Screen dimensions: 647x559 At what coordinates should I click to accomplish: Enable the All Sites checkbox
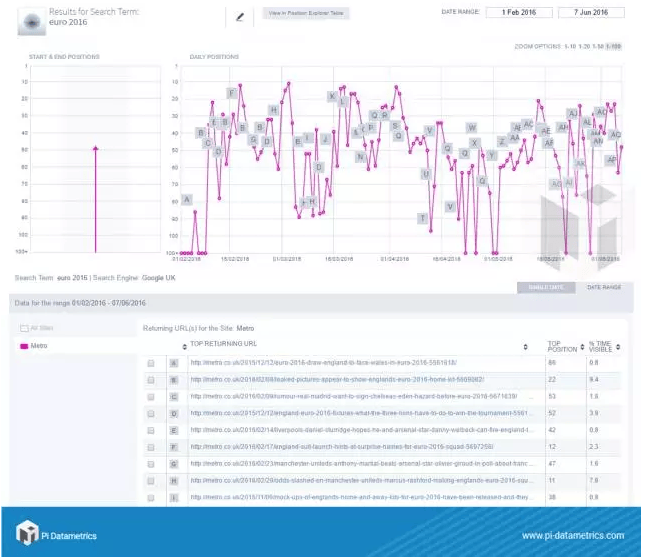pos(25,328)
